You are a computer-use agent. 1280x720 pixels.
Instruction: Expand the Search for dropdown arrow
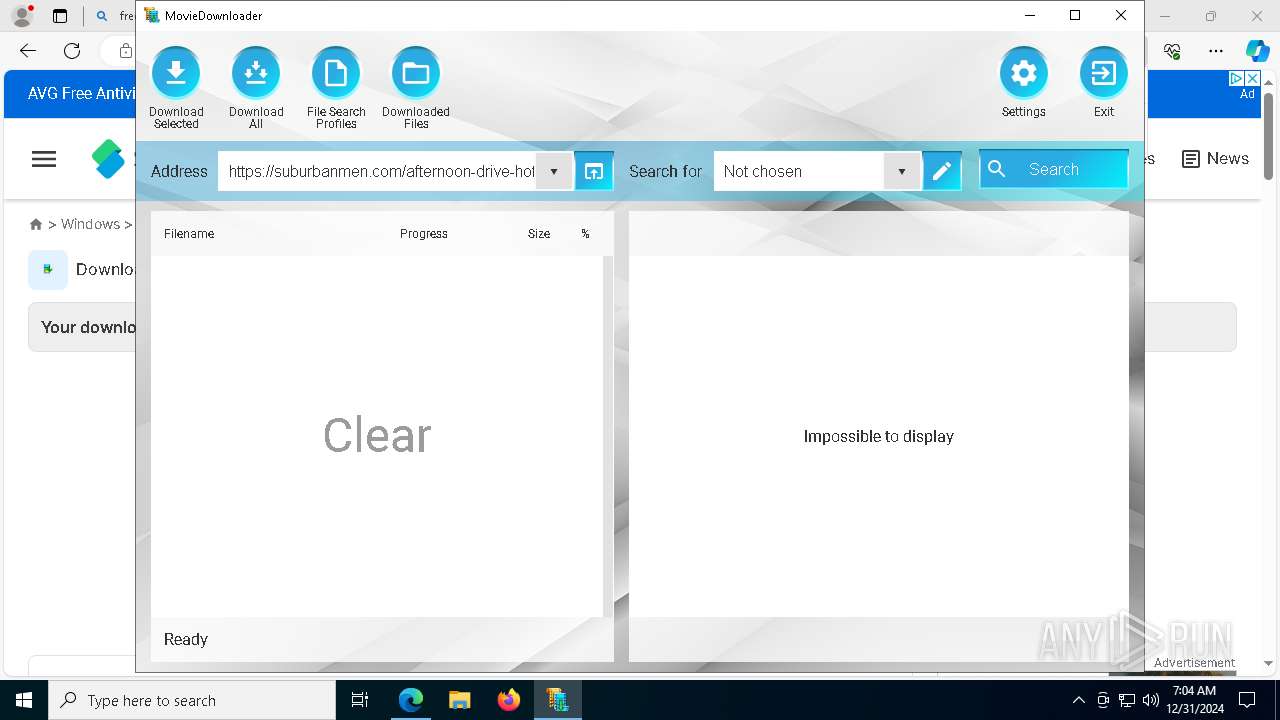tap(902, 171)
